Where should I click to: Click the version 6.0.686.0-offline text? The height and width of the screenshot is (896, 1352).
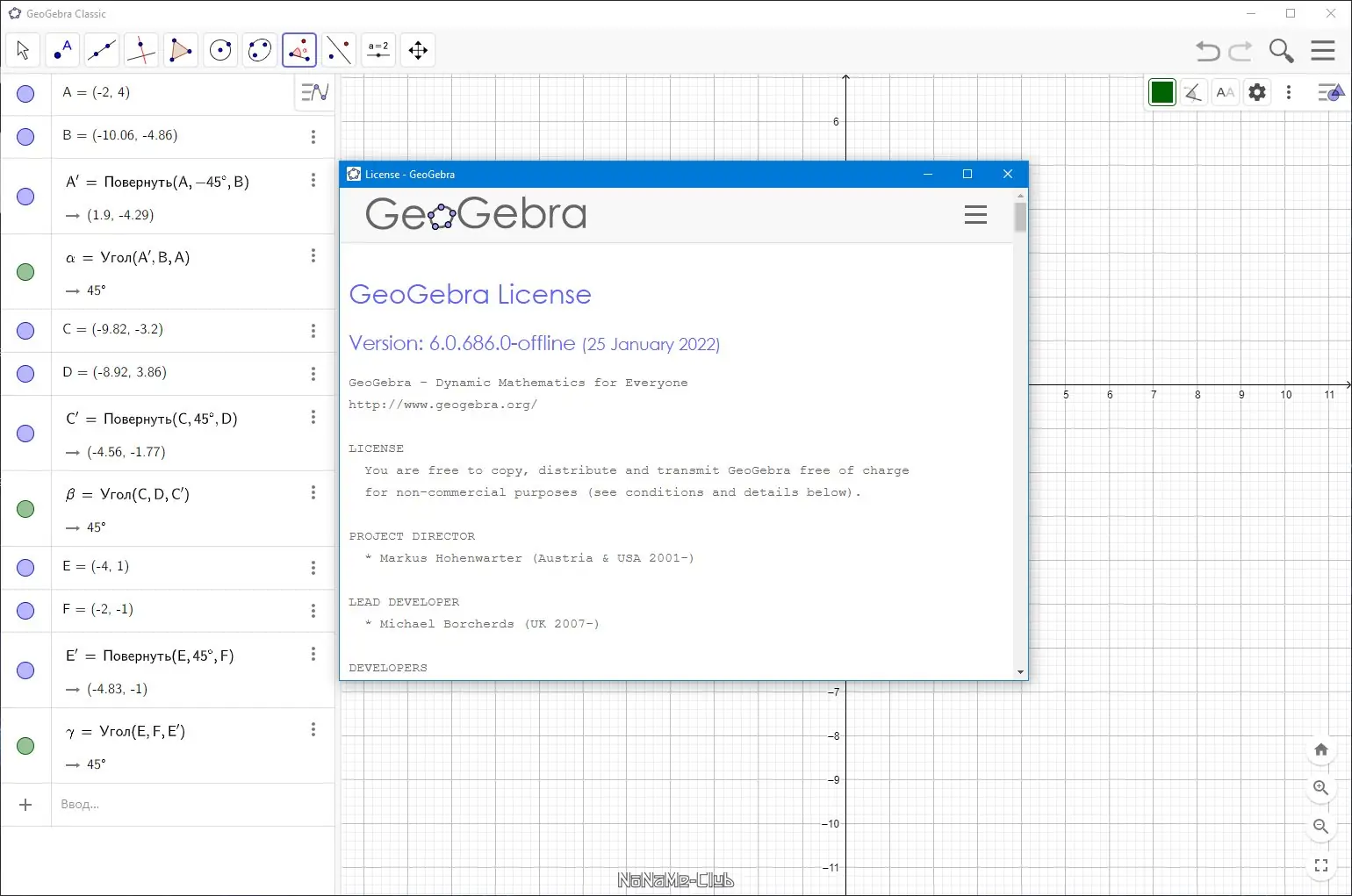[x=463, y=343]
